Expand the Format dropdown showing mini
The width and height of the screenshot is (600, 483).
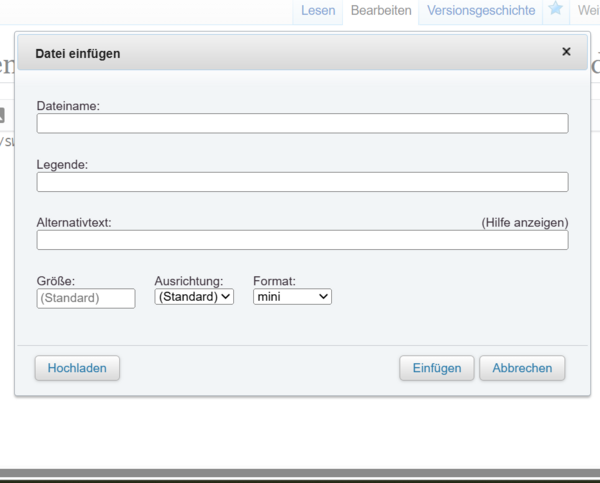pos(292,297)
